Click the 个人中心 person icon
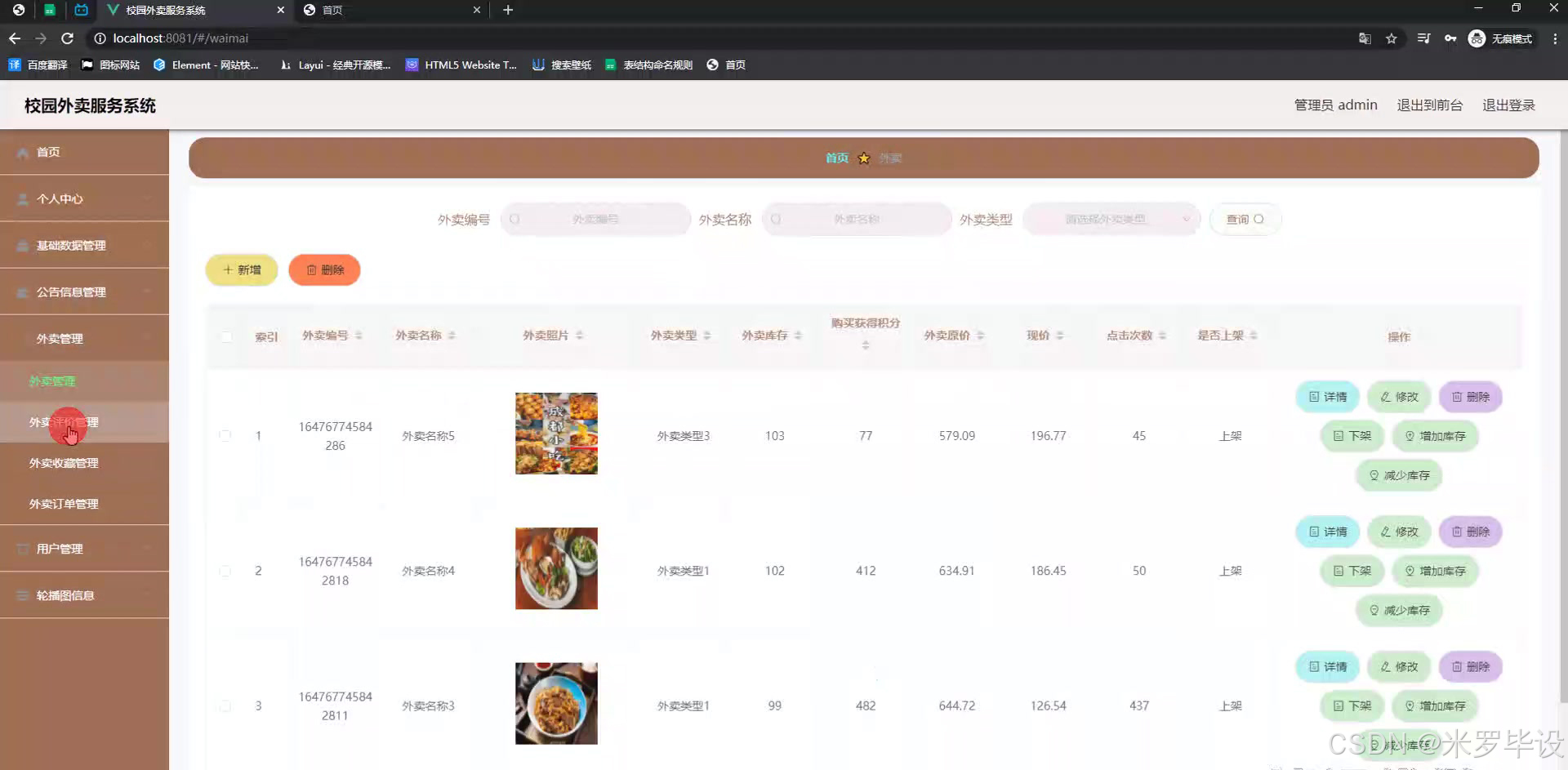Image resolution: width=1568 pixels, height=770 pixels. 22,198
